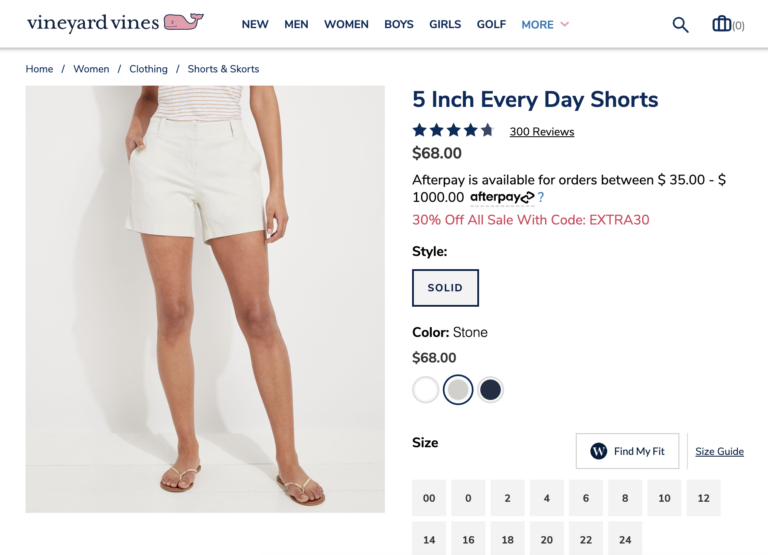Screen dimensions: 768x555
Task: Select the SOLID style option
Action: tap(445, 288)
